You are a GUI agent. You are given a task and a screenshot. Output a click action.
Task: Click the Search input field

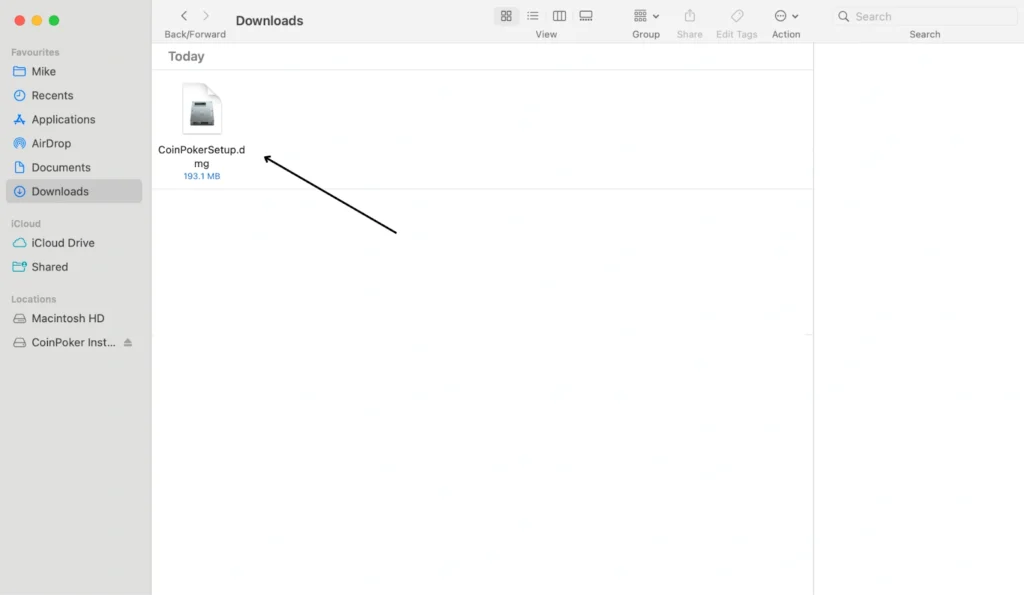[x=930, y=16]
